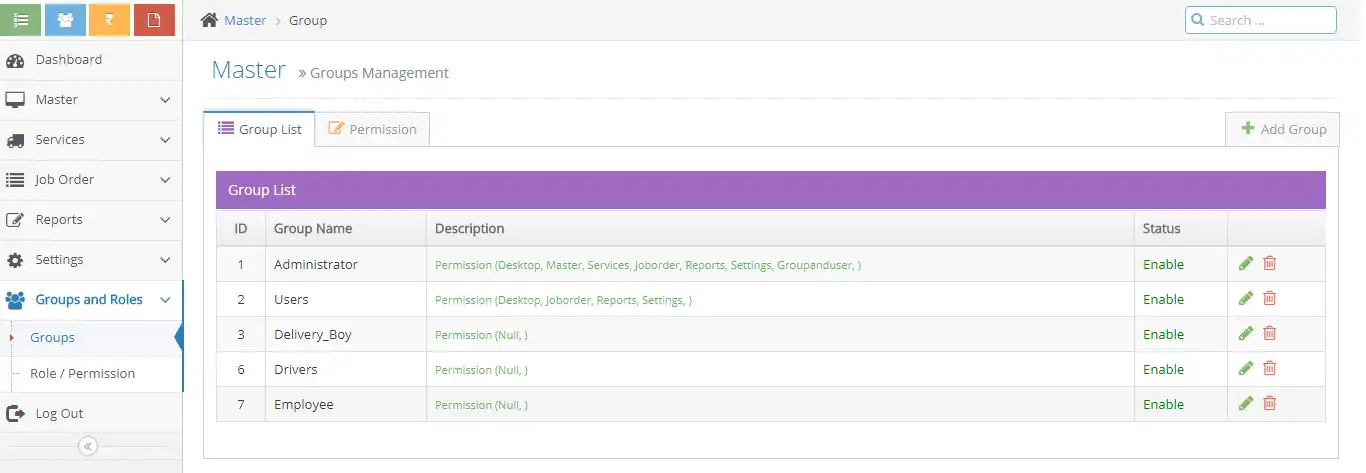Edit the Administrator group with pencil icon

point(1245,264)
